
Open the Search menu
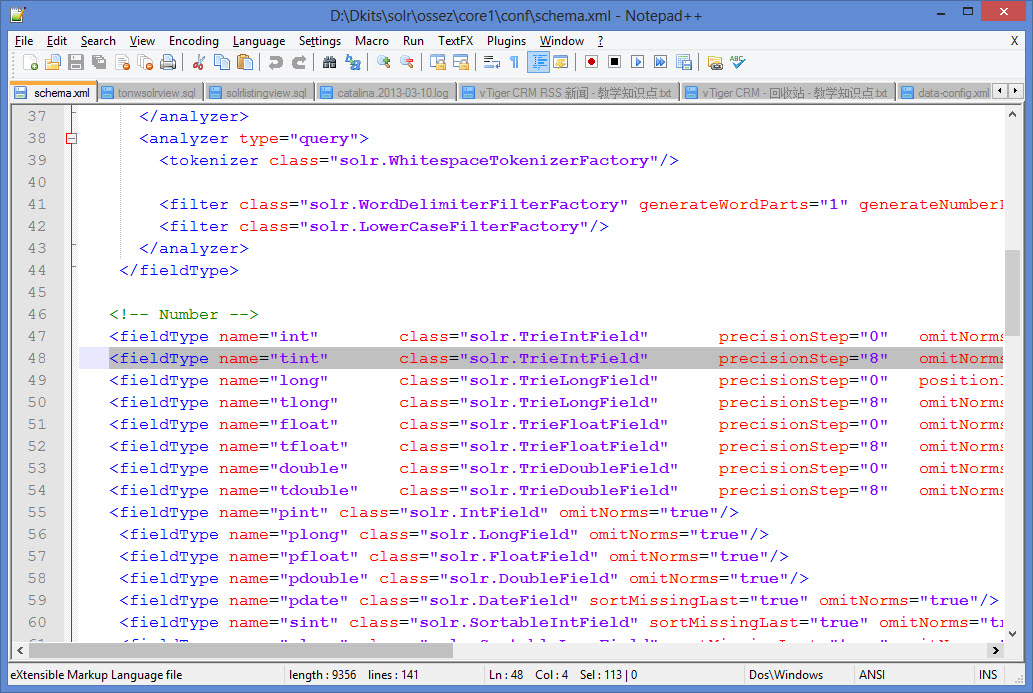coord(98,41)
